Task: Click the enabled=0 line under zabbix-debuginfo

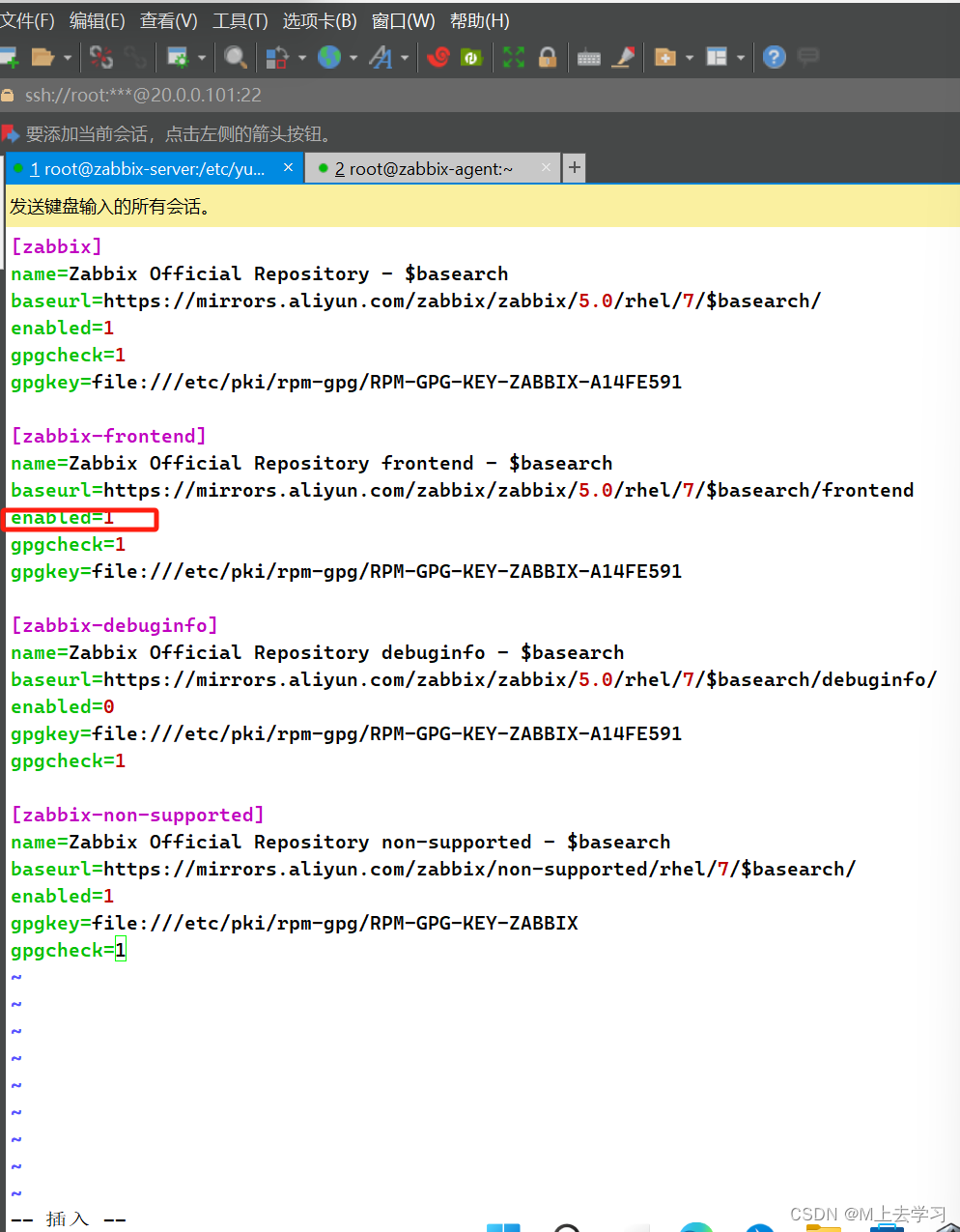Action: tap(63, 706)
